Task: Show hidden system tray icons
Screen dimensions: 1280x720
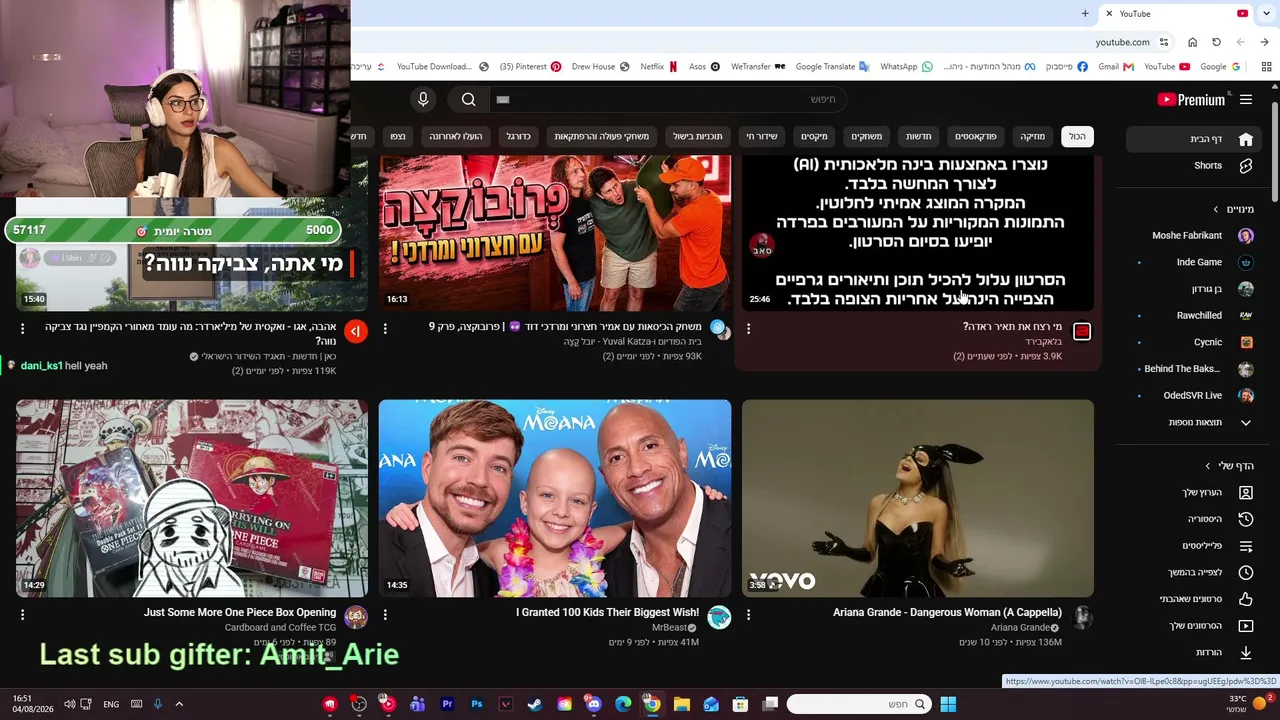Action: click(179, 704)
